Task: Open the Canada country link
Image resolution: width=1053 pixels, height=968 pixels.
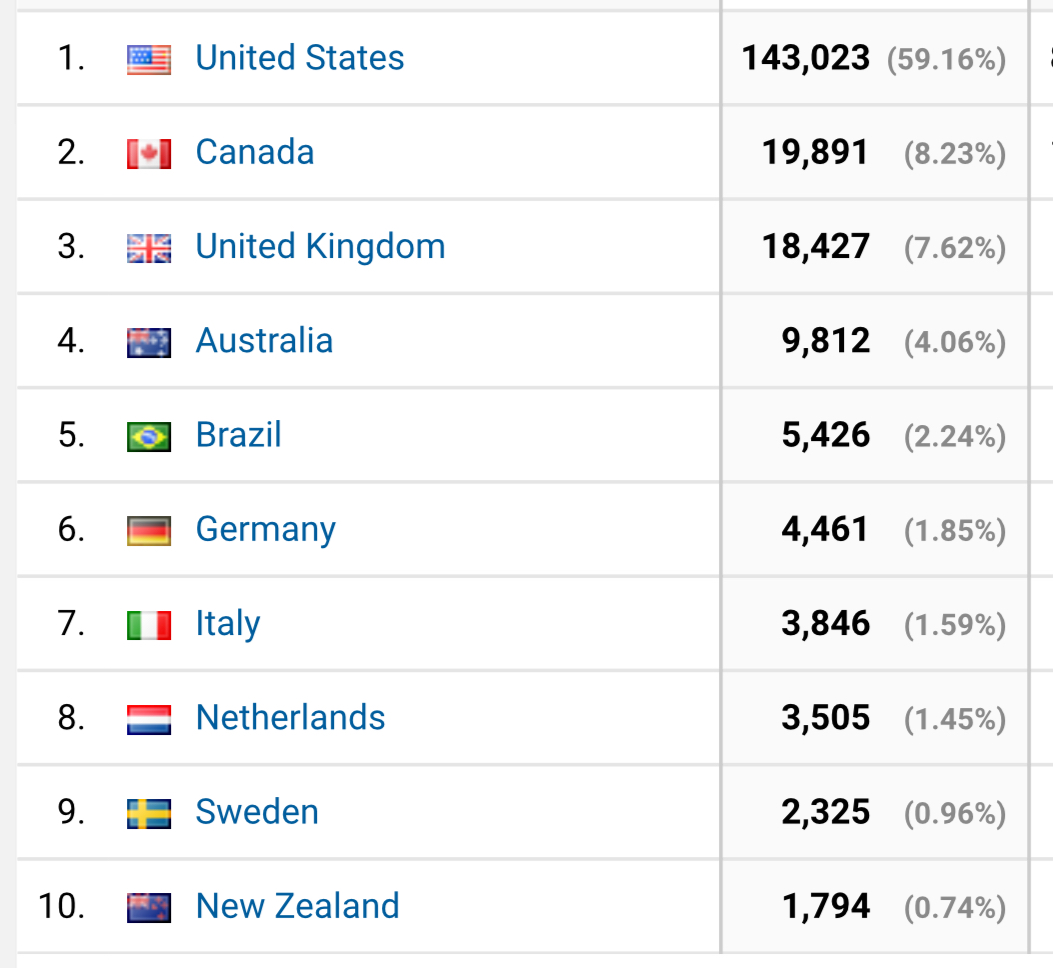Action: pos(255,152)
